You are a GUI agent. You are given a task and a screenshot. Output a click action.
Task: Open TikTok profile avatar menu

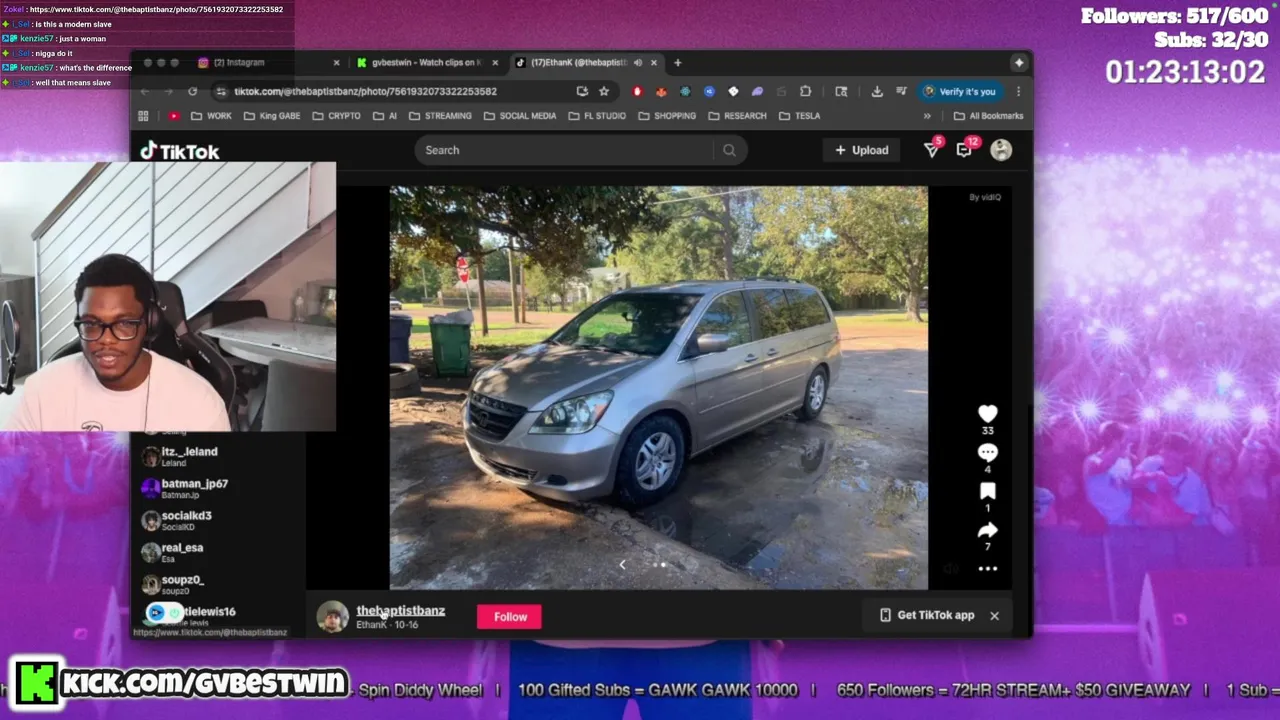pos(1001,150)
